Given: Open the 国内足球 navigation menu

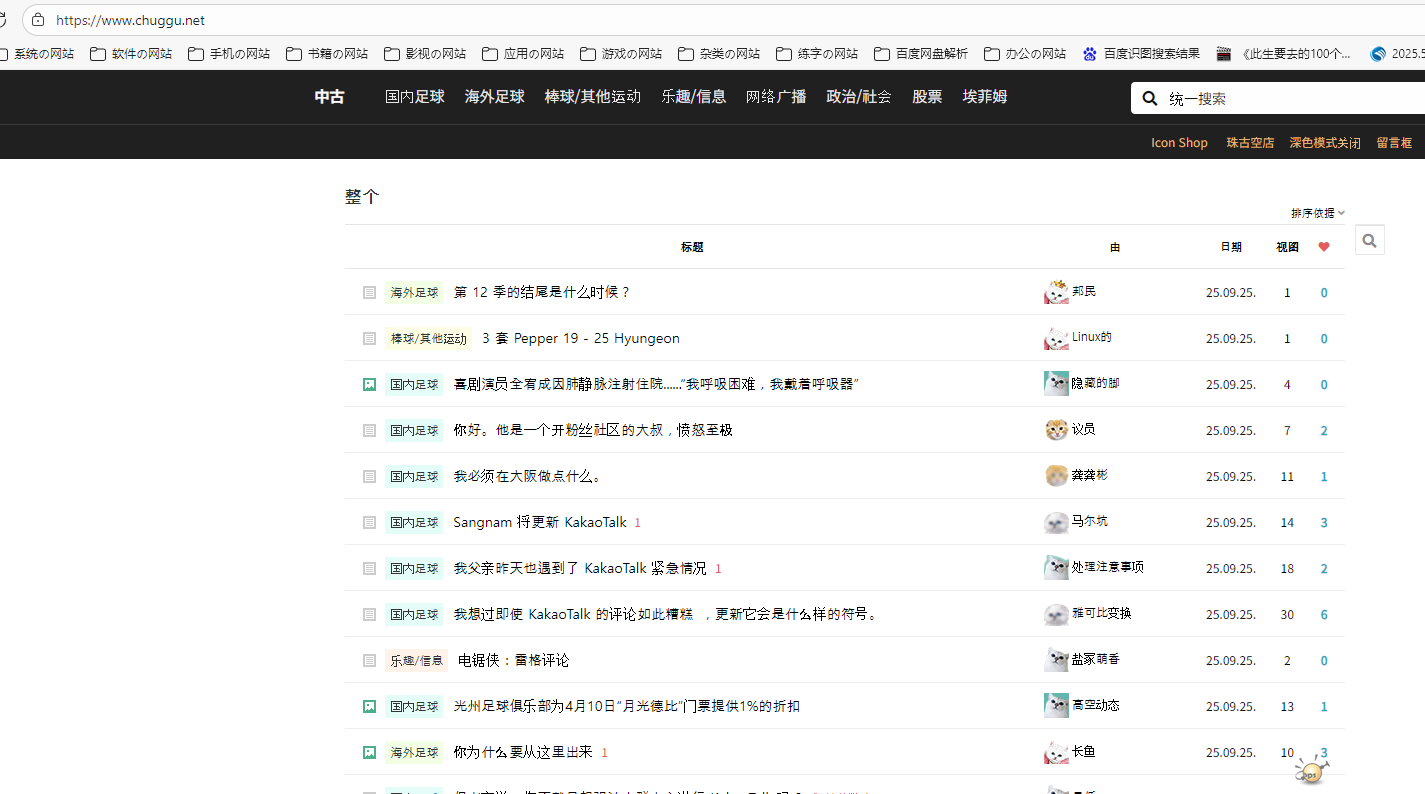Looking at the screenshot, I should [x=414, y=97].
